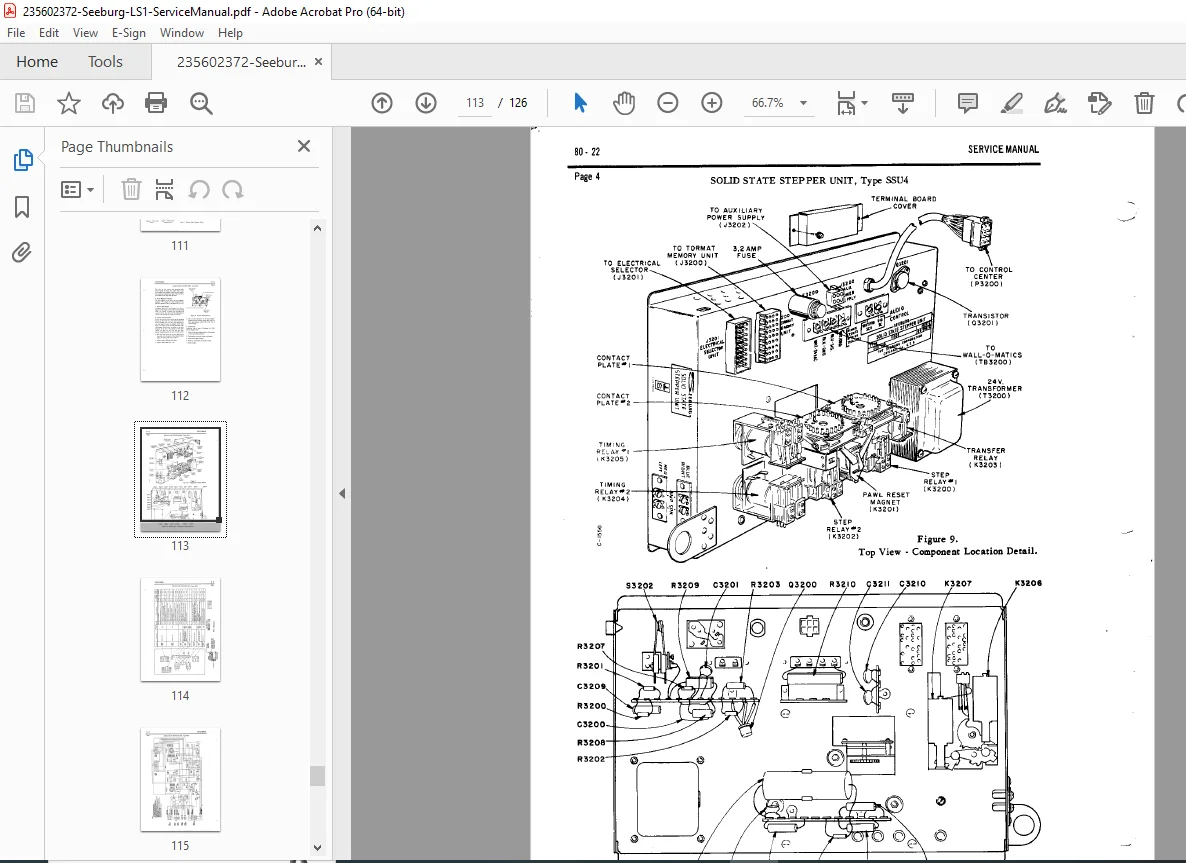The width and height of the screenshot is (1186, 863).
Task: Click the 'Page Thumbnails' panel title
Action: coord(116,147)
